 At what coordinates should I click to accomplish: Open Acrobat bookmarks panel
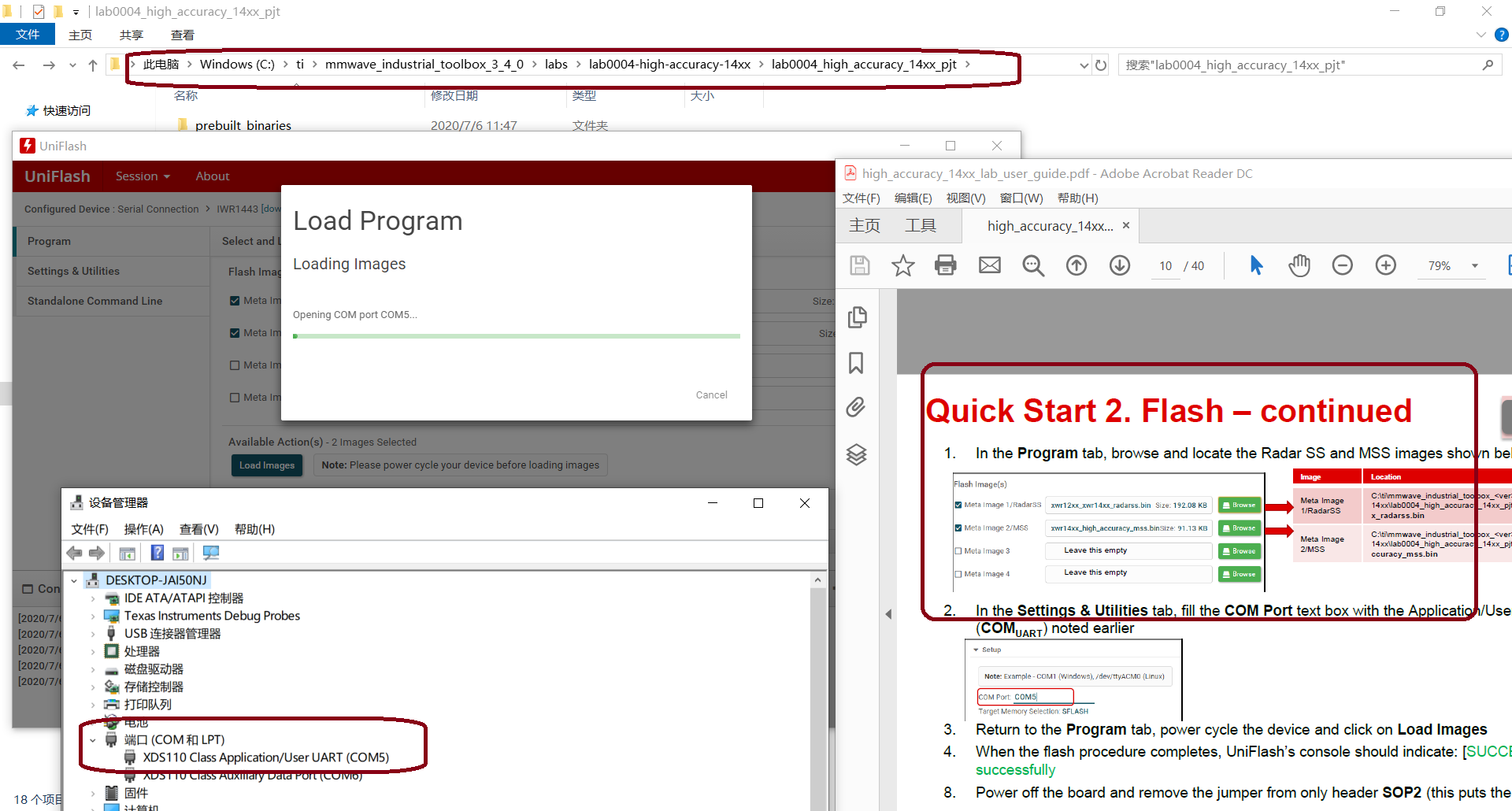[856, 362]
